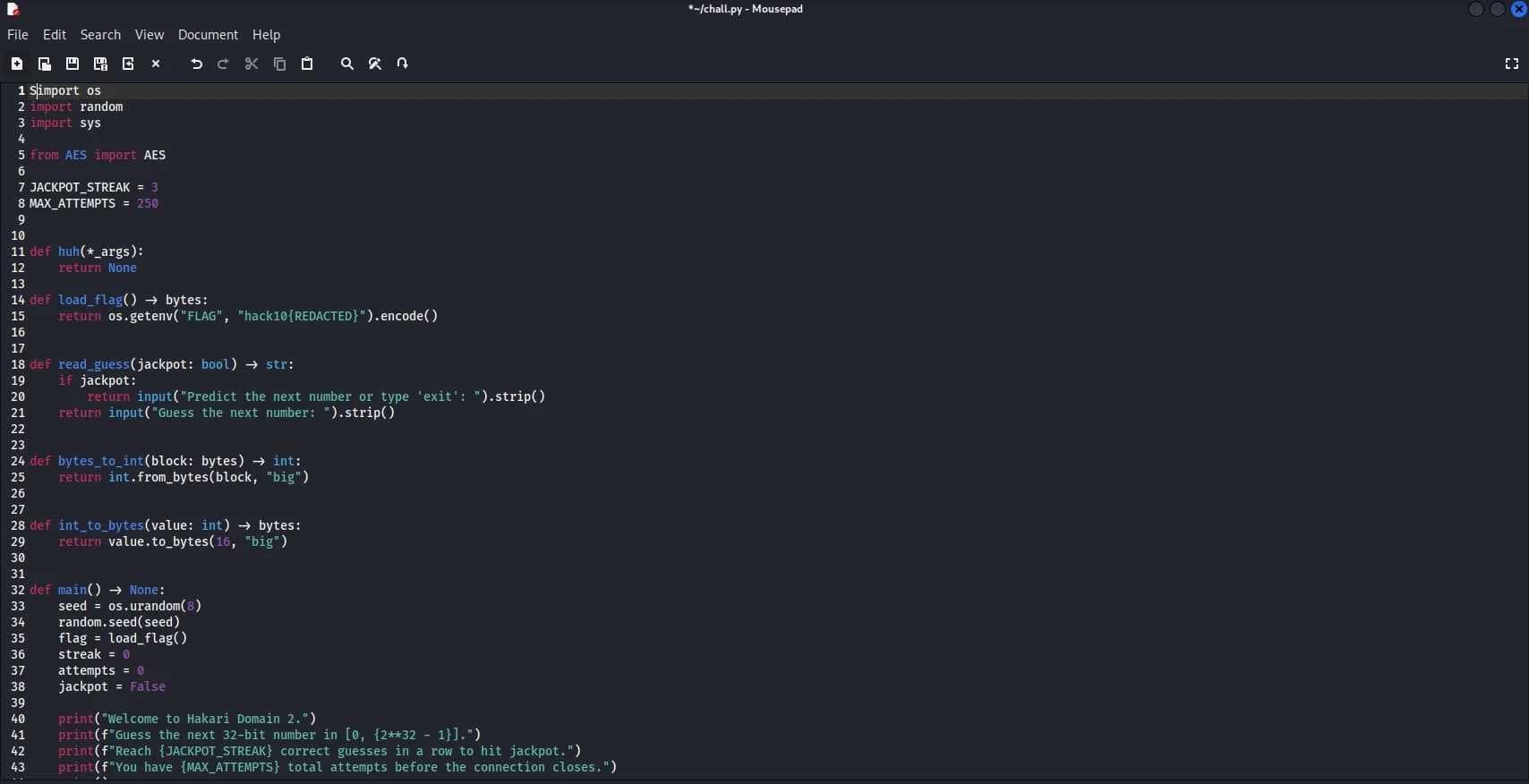This screenshot has height=784, width=1529.
Task: Open the File menu
Action: [x=18, y=35]
